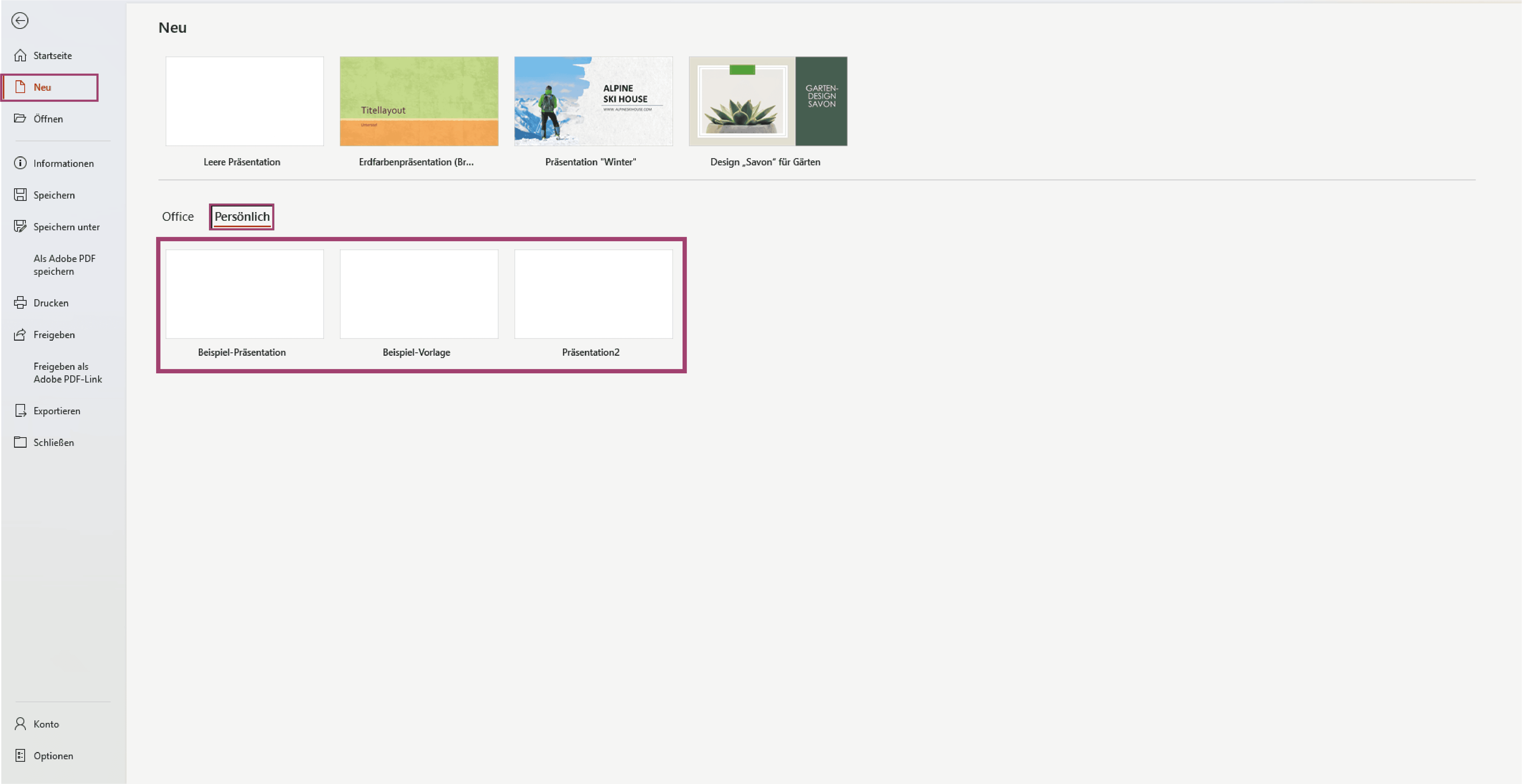Viewport: 1522px width, 784px height.
Task: Open the Beispiel-Präsentation personal template thumbnail
Action: (245, 294)
